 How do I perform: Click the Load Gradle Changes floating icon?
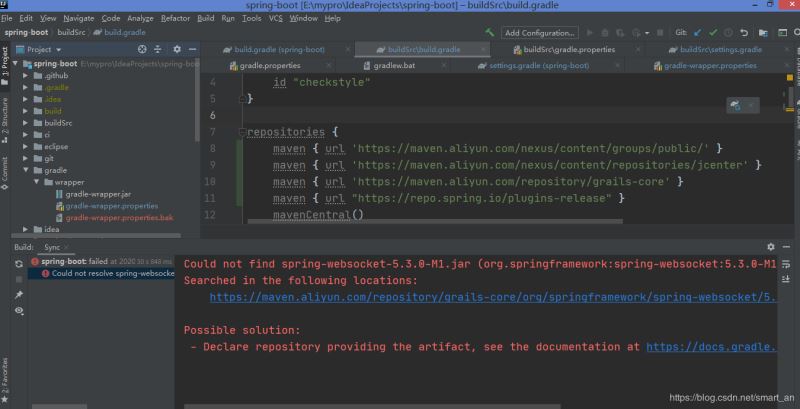735,104
